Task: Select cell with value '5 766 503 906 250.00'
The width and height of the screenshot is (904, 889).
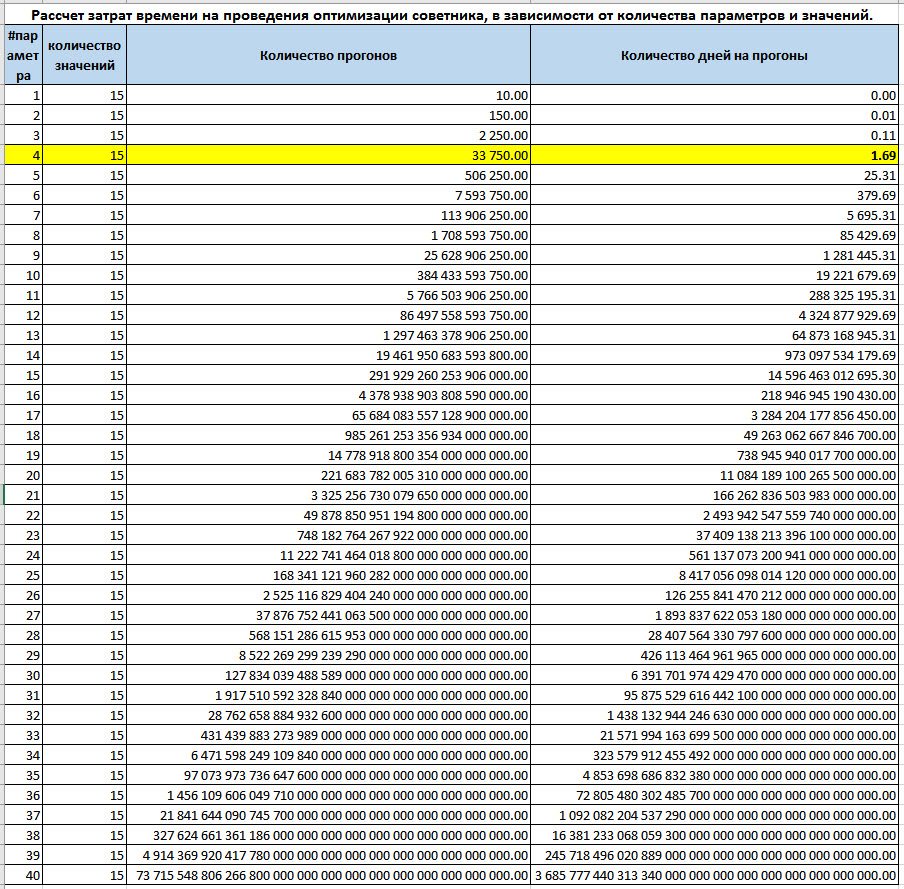Action: coord(328,295)
